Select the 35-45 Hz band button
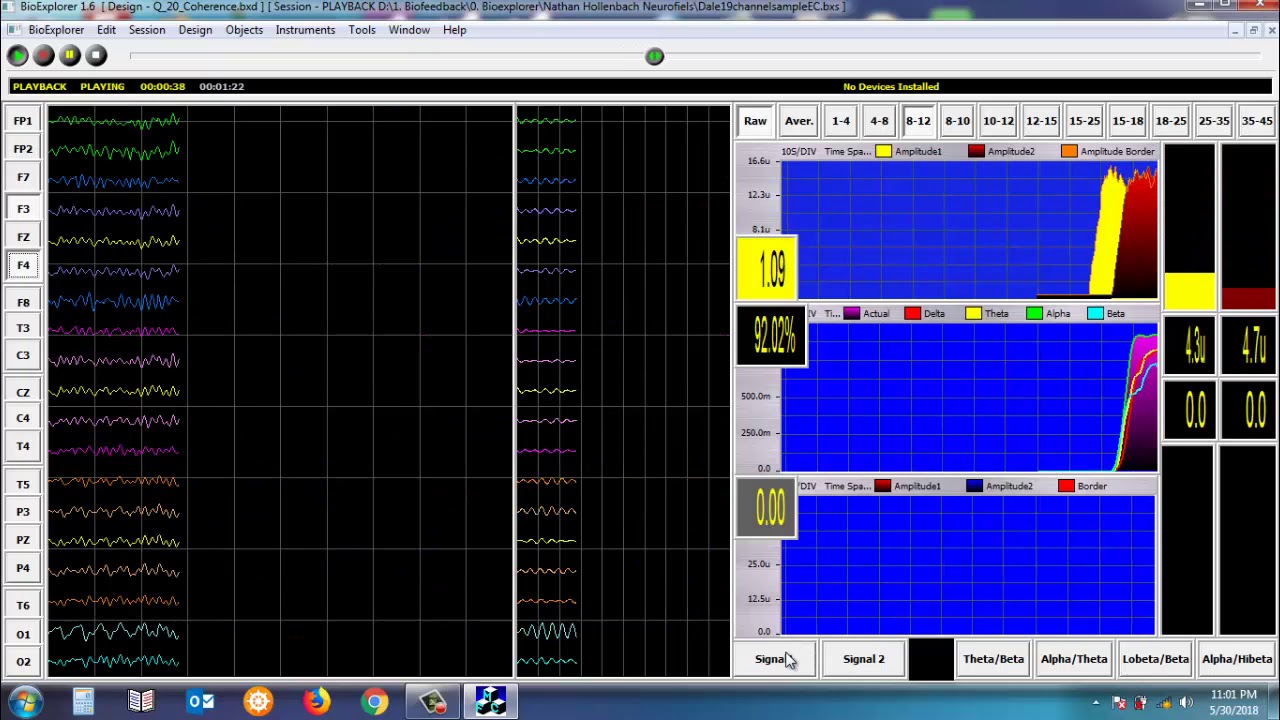Screen dimensions: 1280x720 tap(1257, 121)
